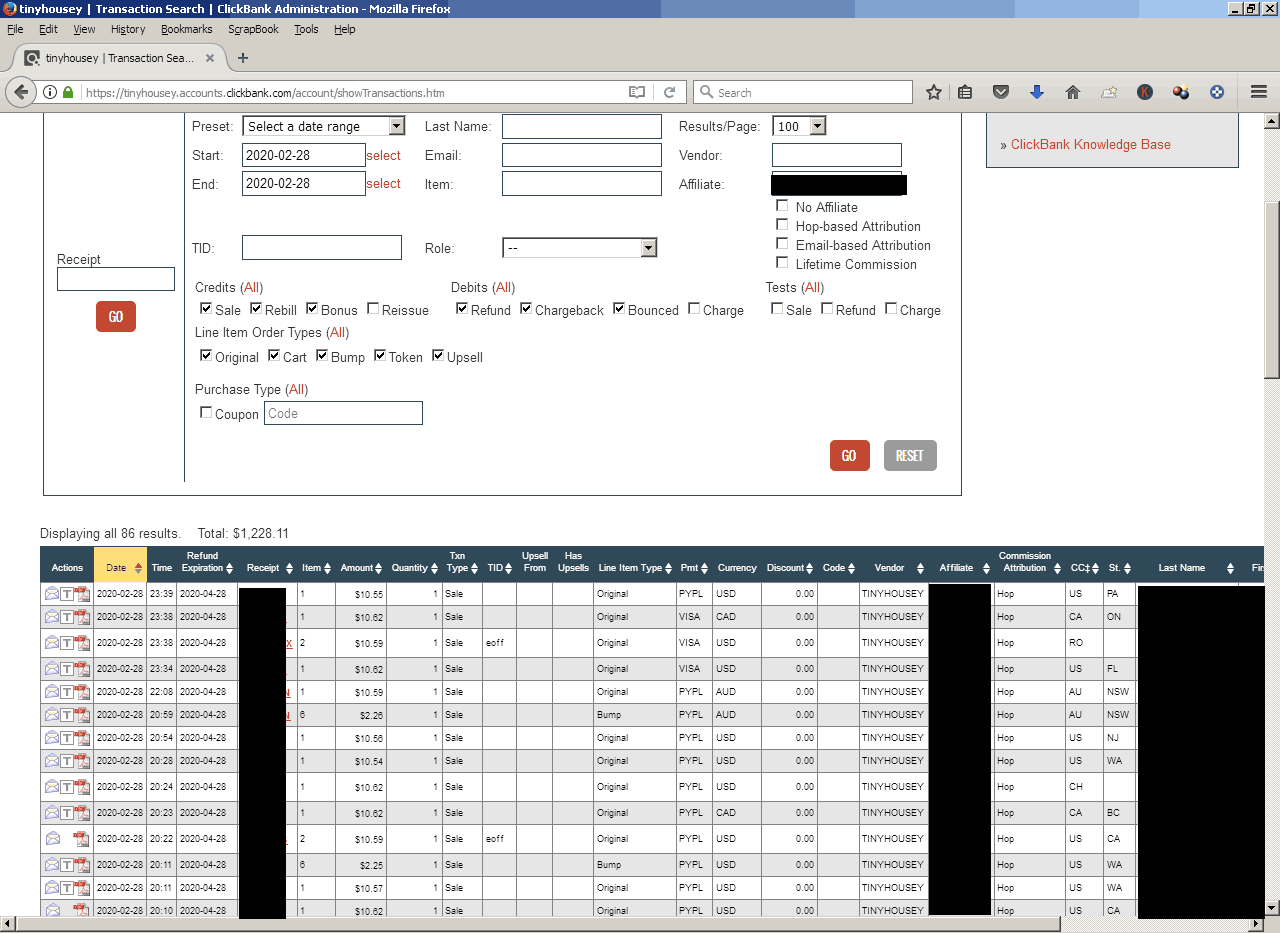The width and height of the screenshot is (1280, 933).
Task: Open the History menu
Action: coord(128,29)
